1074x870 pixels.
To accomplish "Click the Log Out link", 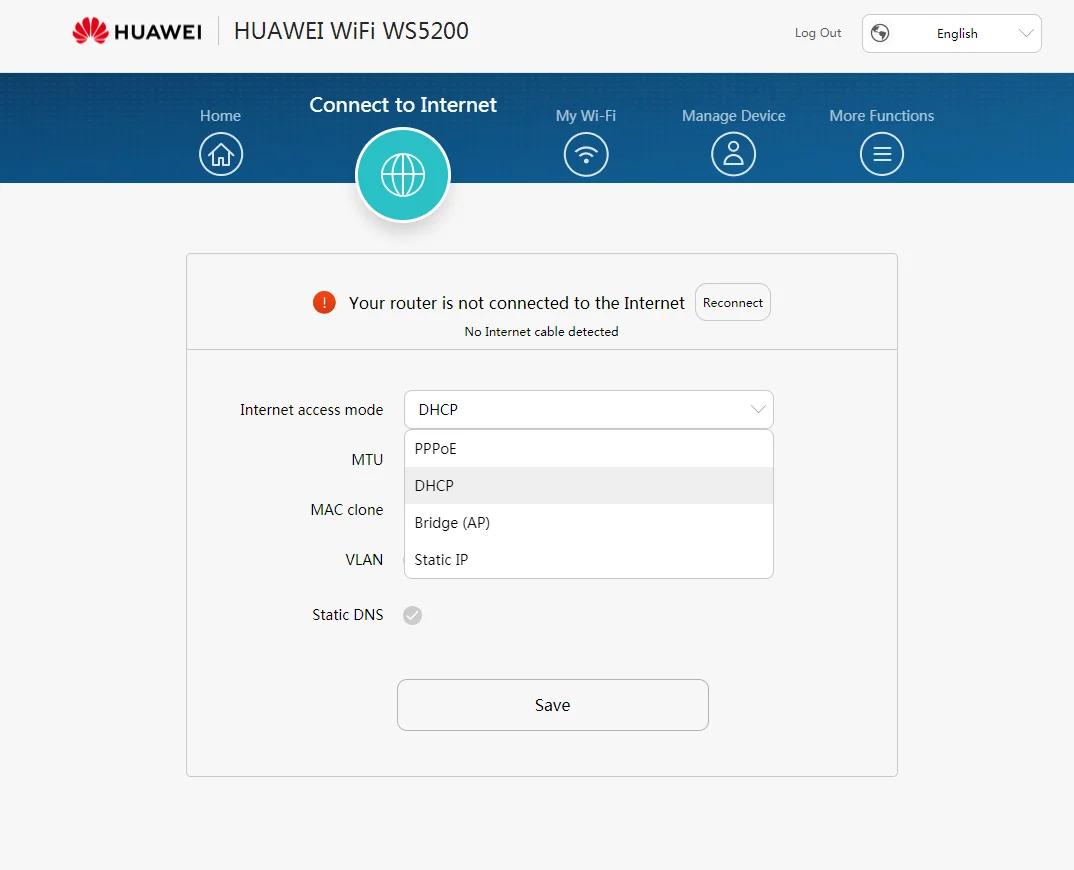I will (818, 33).
